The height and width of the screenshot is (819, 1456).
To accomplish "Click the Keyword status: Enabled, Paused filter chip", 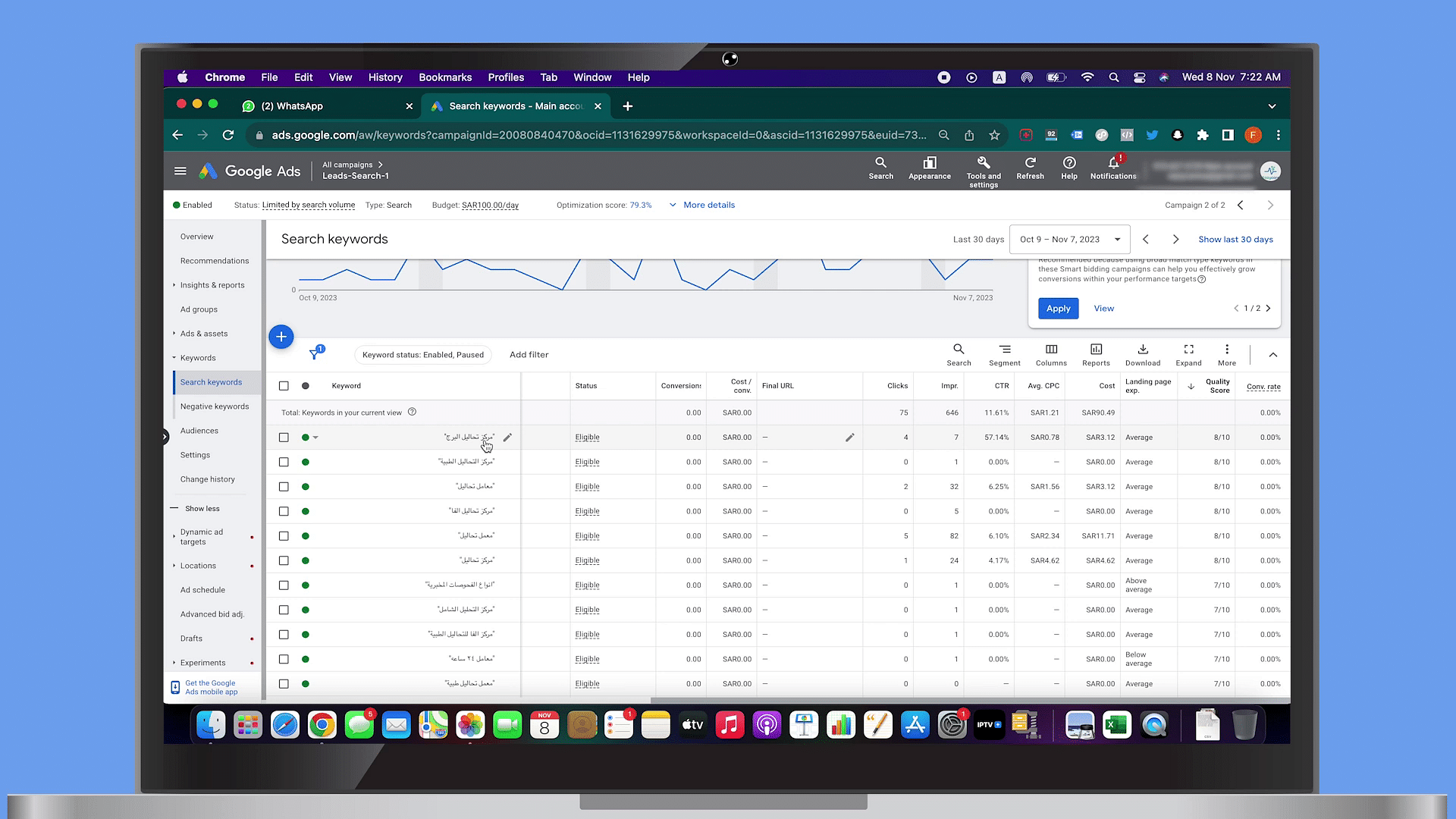I will (422, 355).
